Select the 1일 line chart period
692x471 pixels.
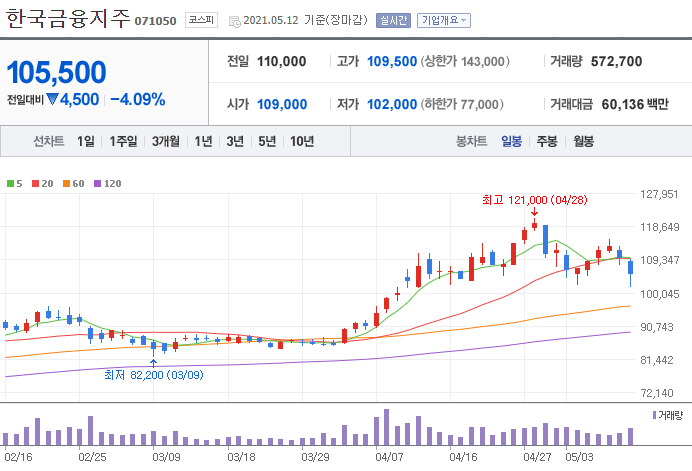(86, 141)
